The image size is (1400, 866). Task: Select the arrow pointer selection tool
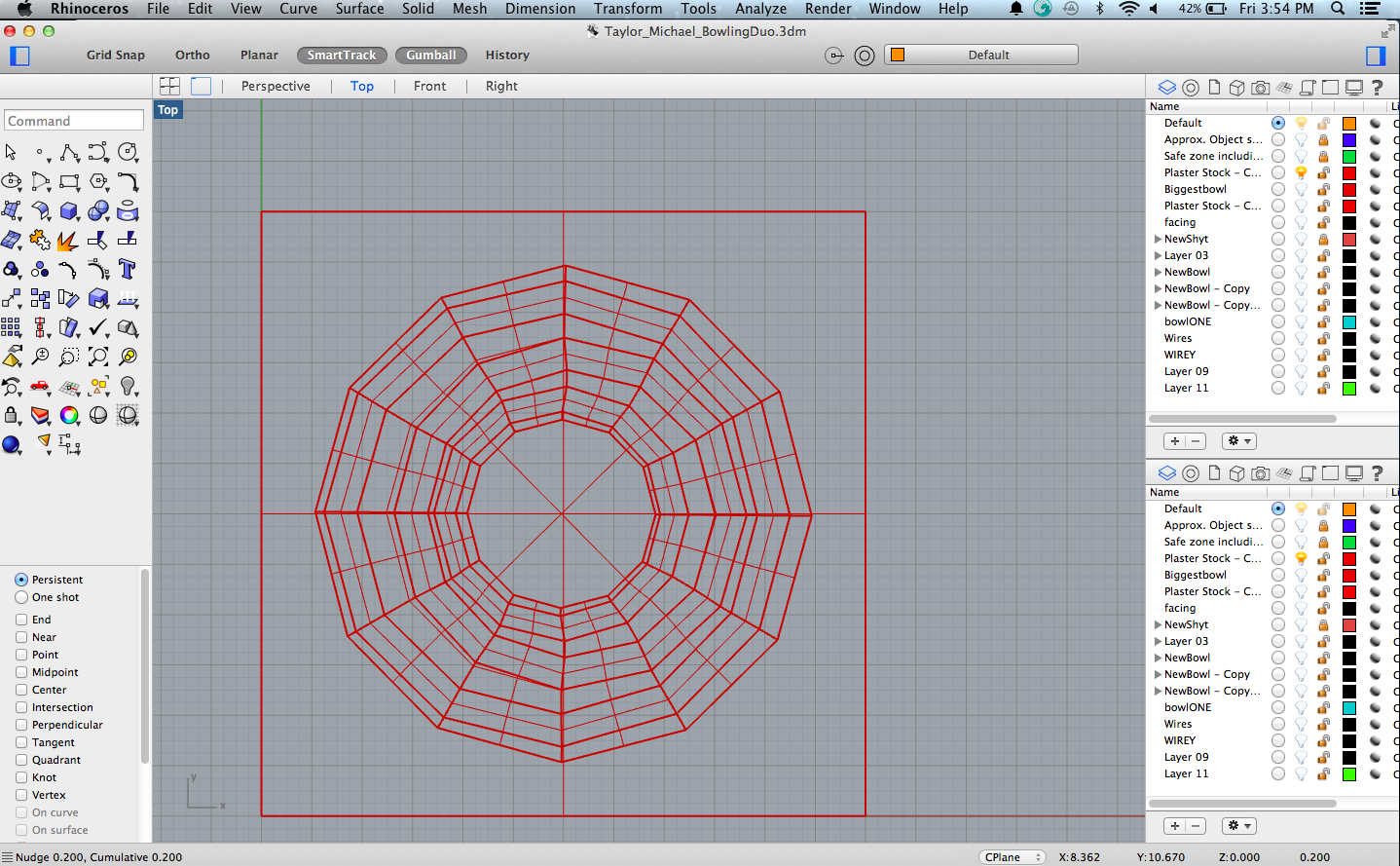(x=11, y=152)
